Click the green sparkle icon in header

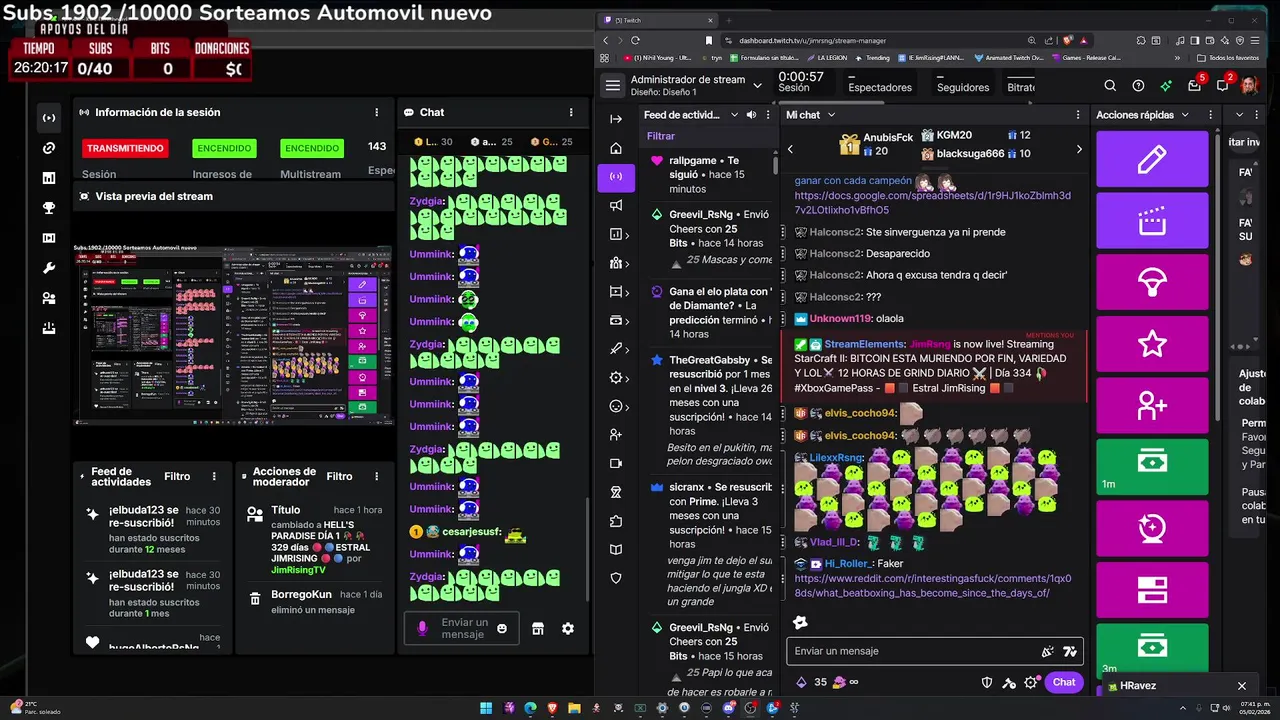click(x=1166, y=86)
